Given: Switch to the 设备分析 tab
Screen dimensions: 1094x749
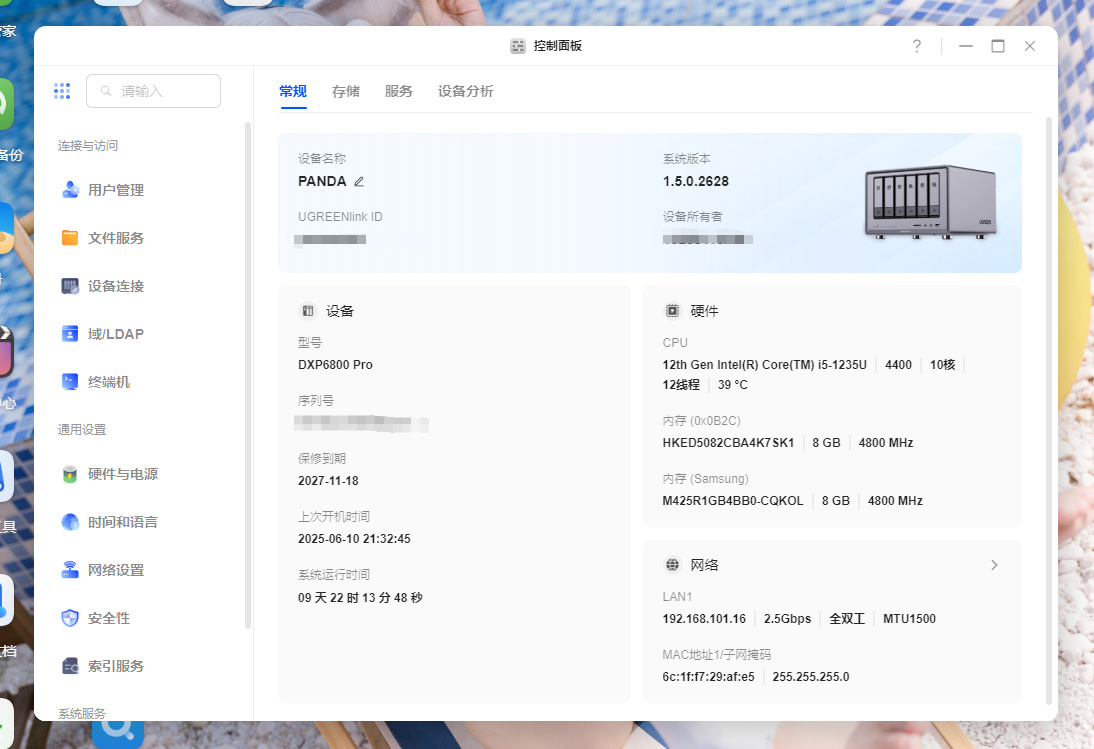Looking at the screenshot, I should (465, 91).
